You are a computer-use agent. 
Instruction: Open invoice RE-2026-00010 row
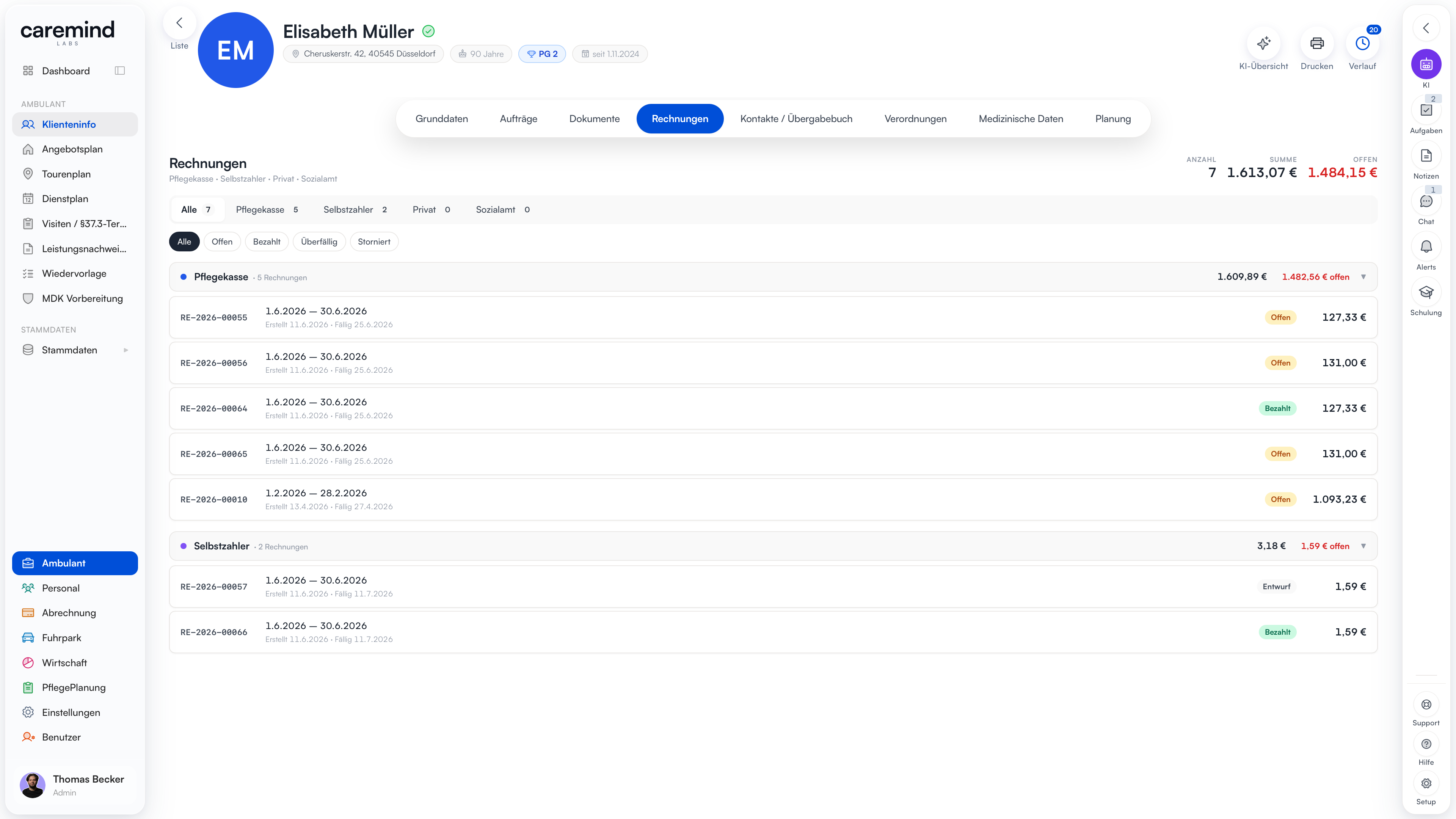pos(773,500)
